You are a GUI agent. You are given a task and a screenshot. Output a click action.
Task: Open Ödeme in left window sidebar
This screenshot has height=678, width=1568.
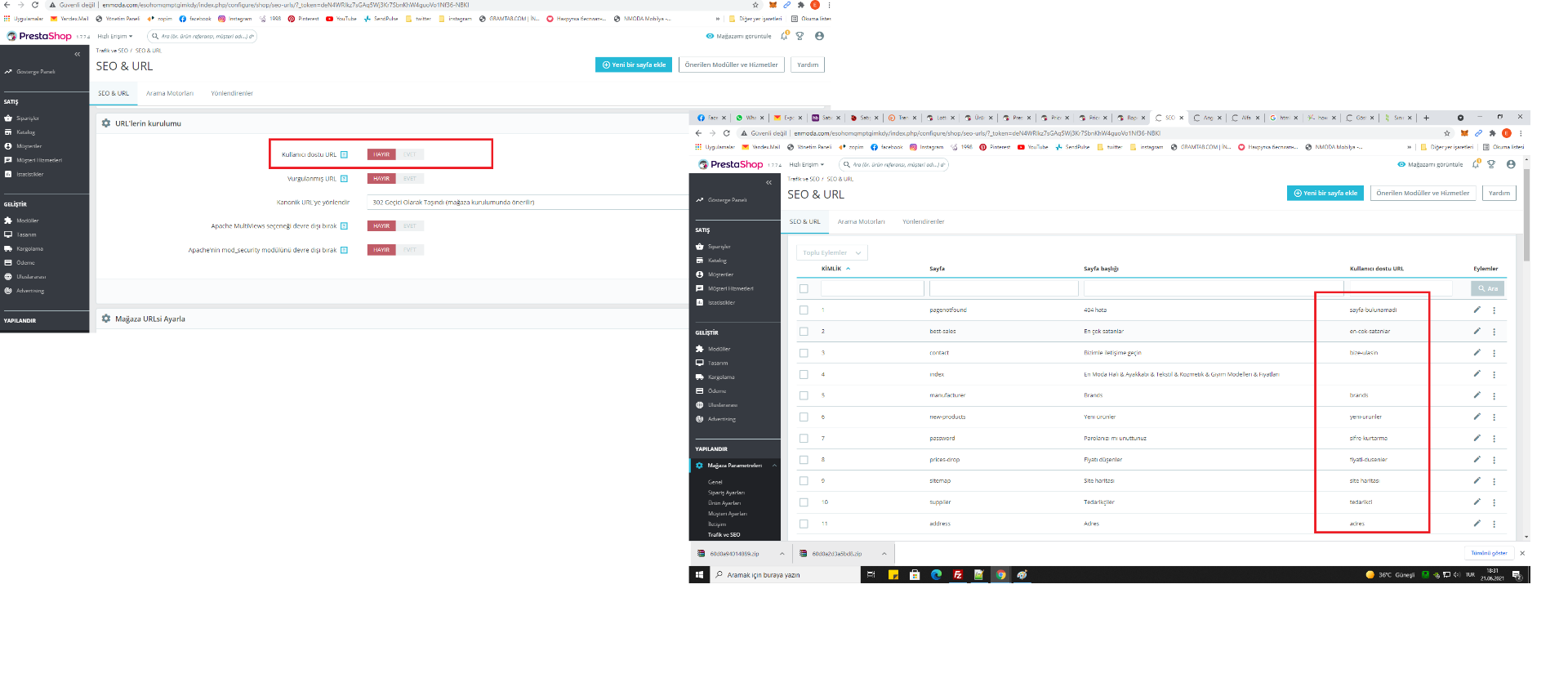click(25, 263)
